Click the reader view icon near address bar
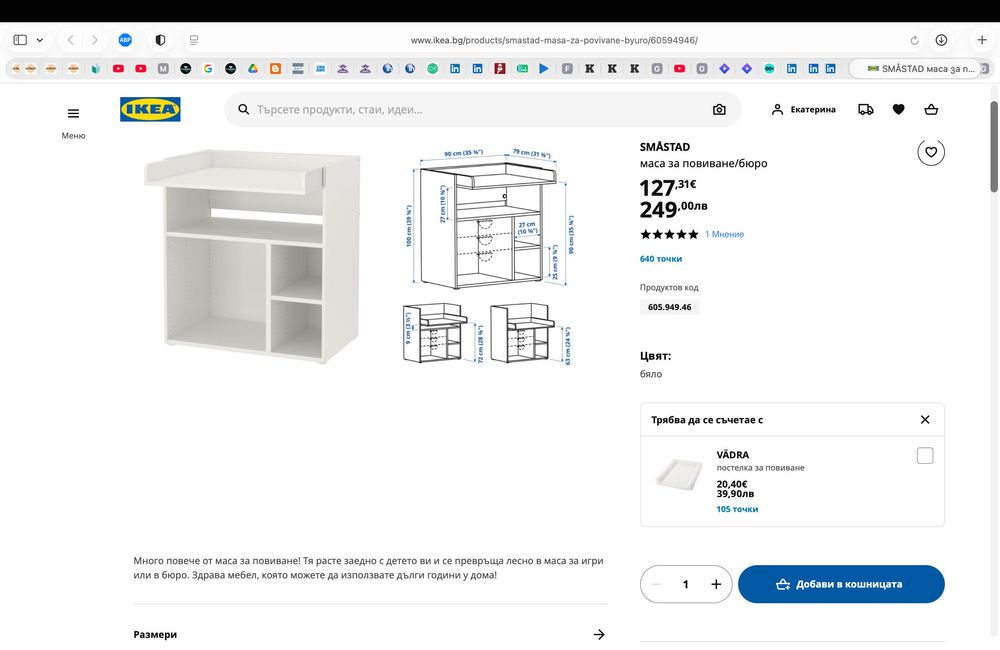Viewport: 1000px width, 650px height. [194, 40]
